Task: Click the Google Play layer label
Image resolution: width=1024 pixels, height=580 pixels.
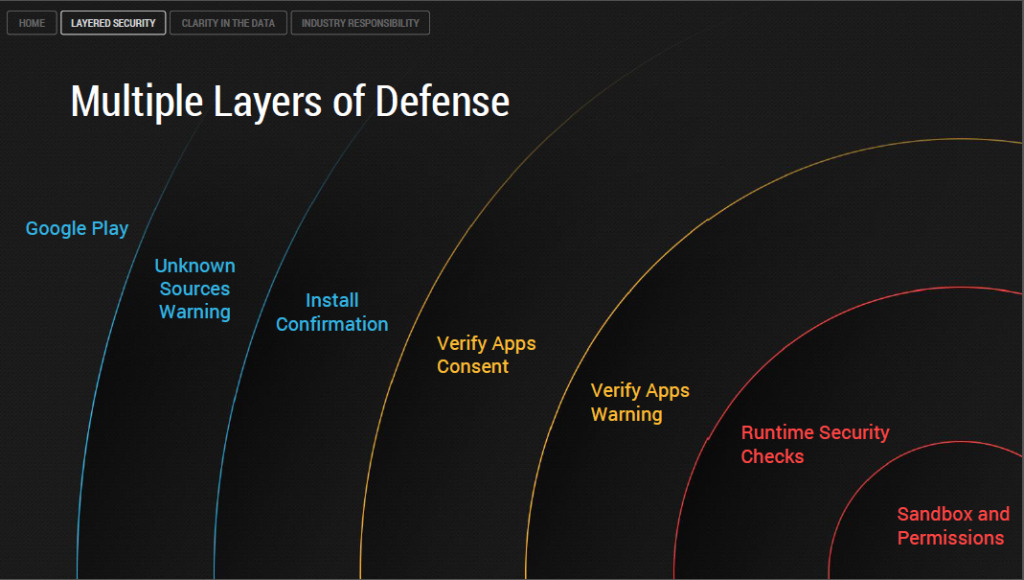Action: 77,228
